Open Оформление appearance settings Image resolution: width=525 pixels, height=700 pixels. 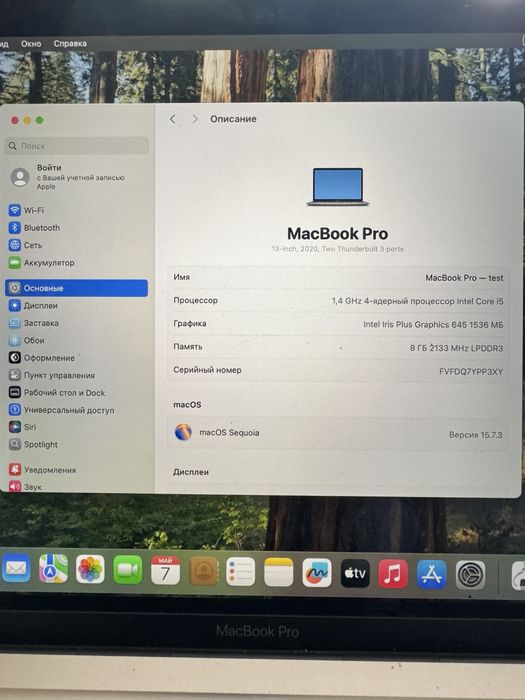pyautogui.click(x=42, y=358)
